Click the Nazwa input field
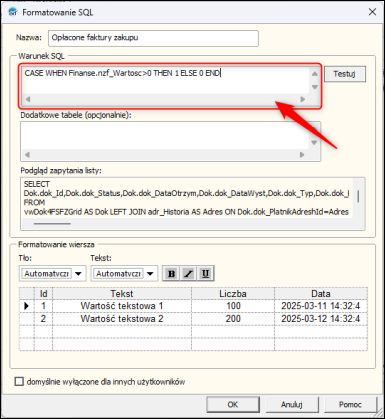The height and width of the screenshot is (419, 385). pyautogui.click(x=153, y=38)
